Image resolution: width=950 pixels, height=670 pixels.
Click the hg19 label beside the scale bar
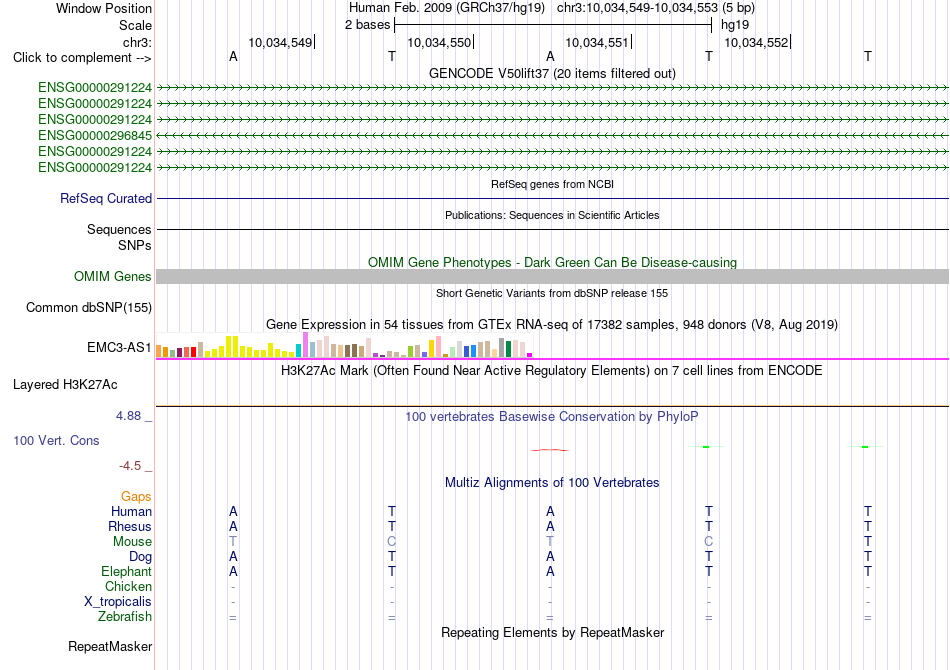click(x=734, y=25)
